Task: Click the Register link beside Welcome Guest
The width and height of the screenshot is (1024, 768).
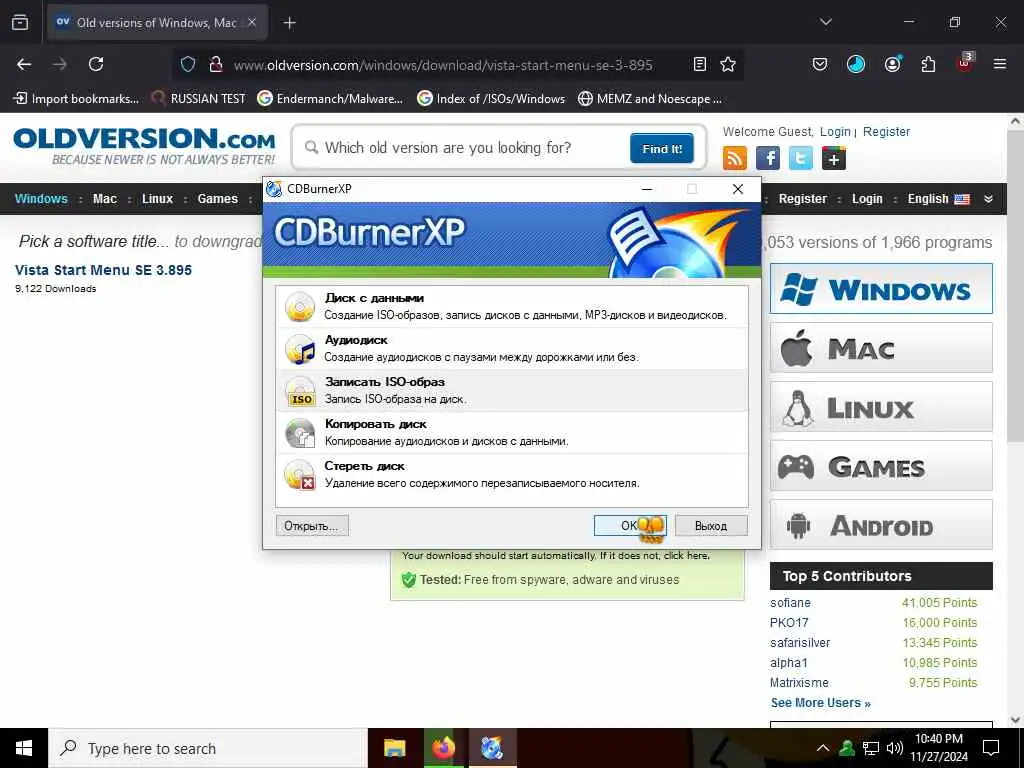Action: tap(886, 131)
